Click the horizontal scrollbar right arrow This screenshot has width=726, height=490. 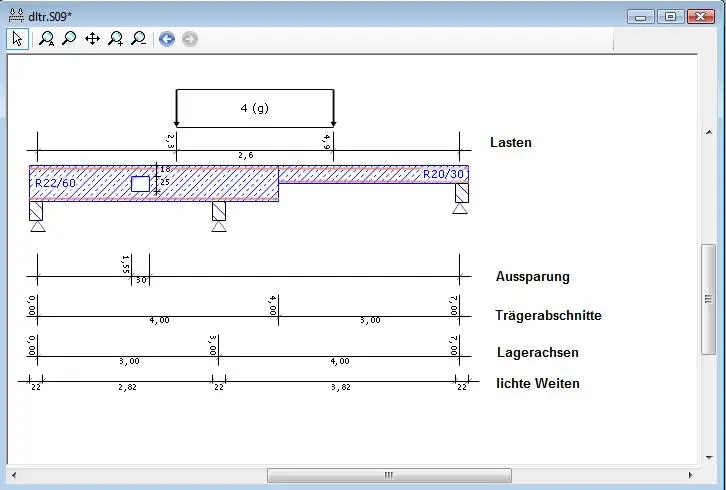click(x=690, y=475)
